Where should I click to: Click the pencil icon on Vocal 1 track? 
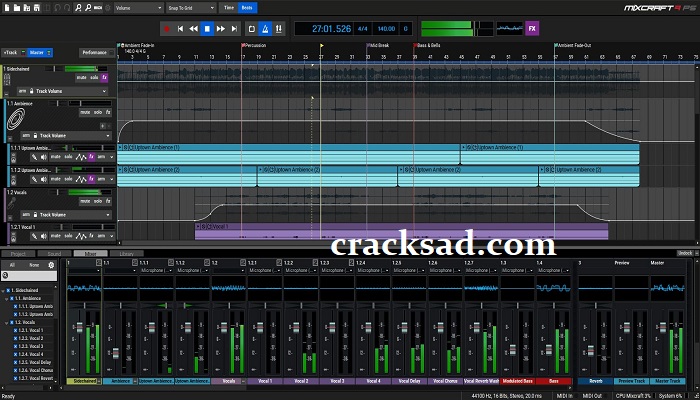point(34,236)
